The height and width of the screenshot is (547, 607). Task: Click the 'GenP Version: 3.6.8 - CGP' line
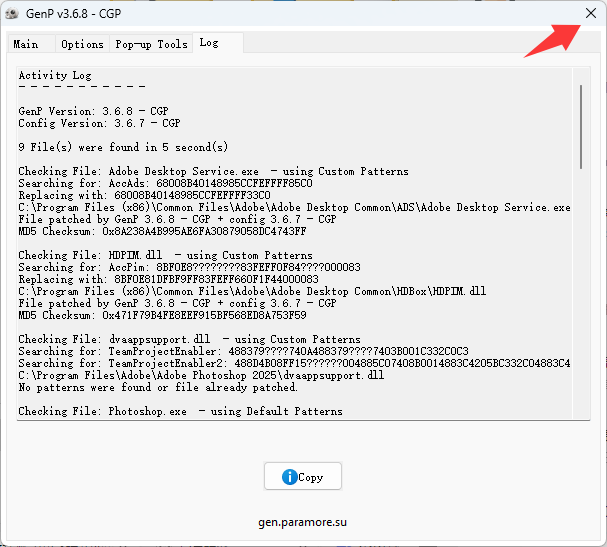pos(93,111)
